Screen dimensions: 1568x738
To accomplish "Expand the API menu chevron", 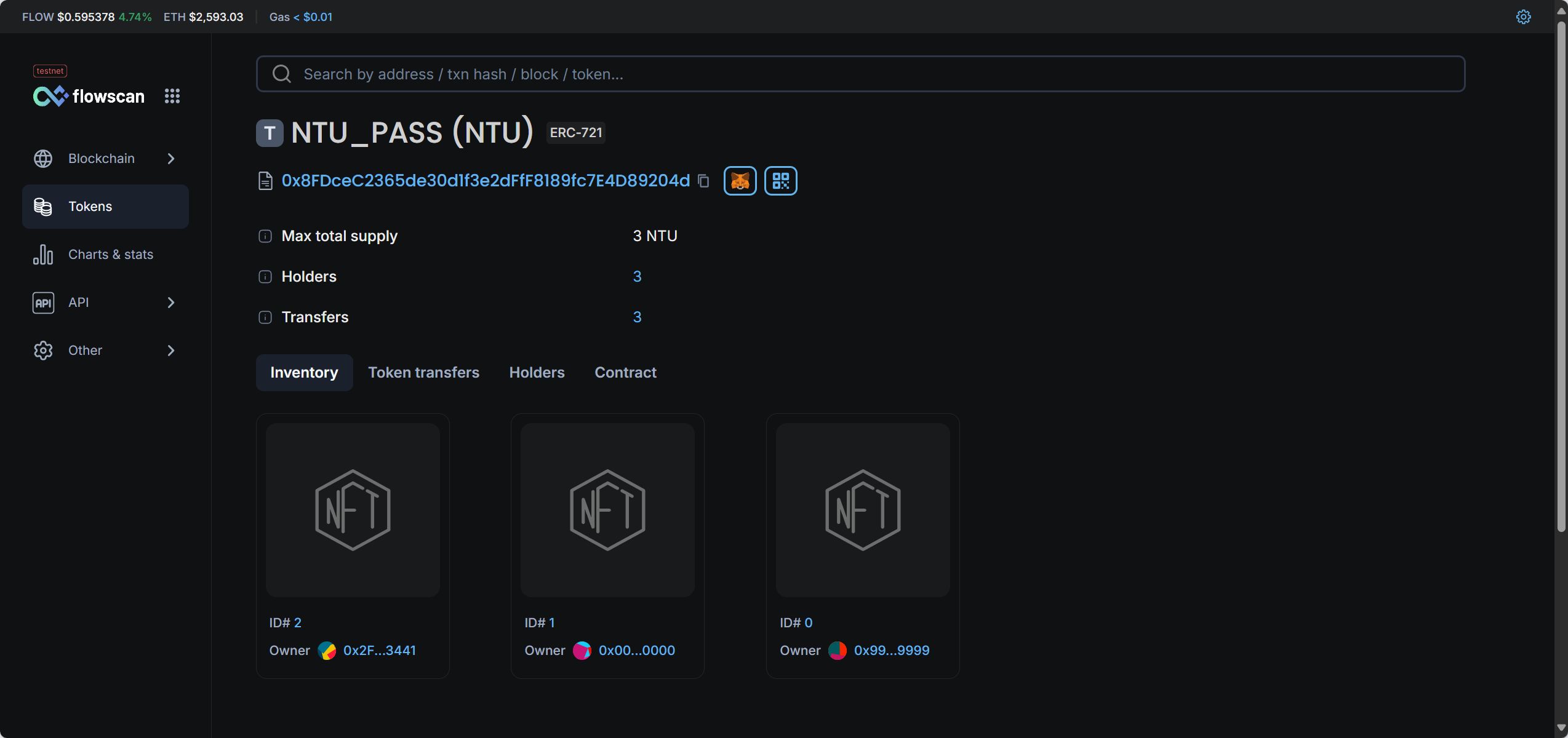I will click(171, 303).
